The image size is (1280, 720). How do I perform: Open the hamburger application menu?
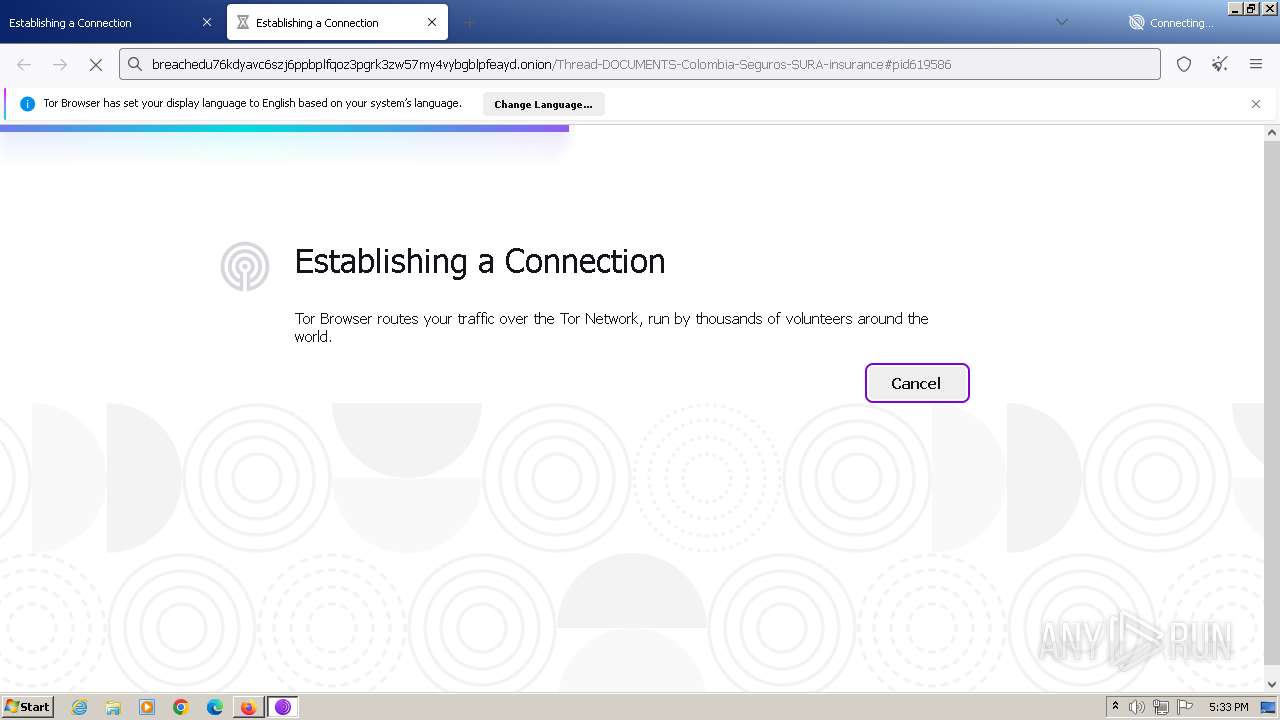point(1256,64)
